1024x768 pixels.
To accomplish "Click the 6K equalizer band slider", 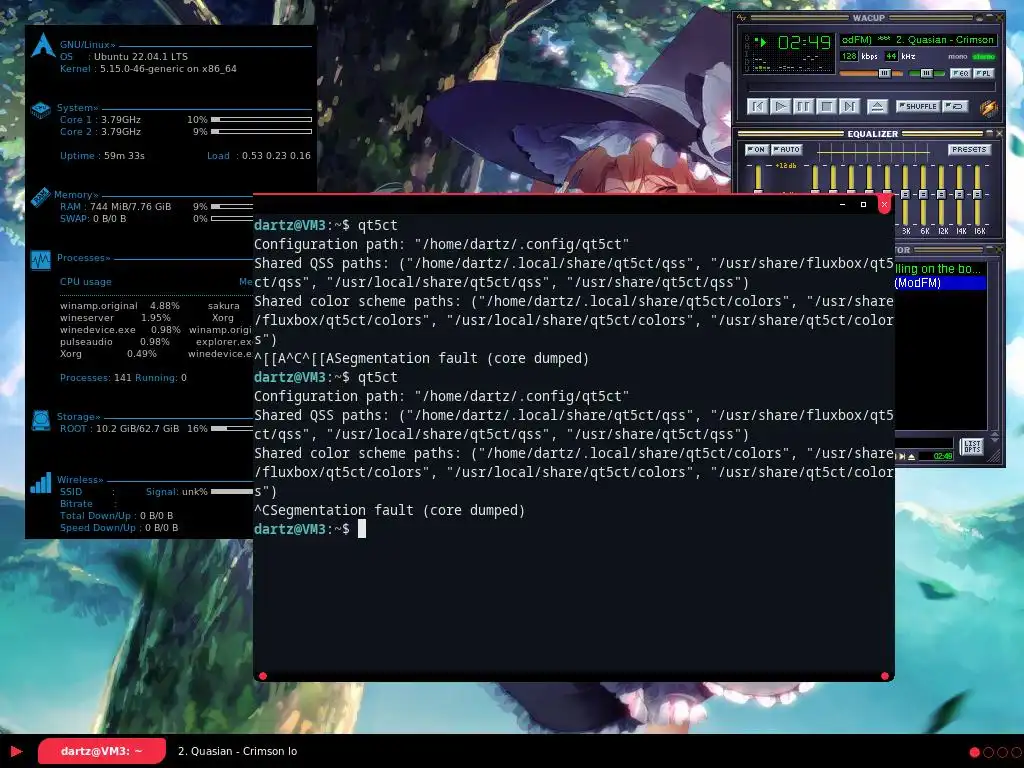I will click(x=923, y=195).
